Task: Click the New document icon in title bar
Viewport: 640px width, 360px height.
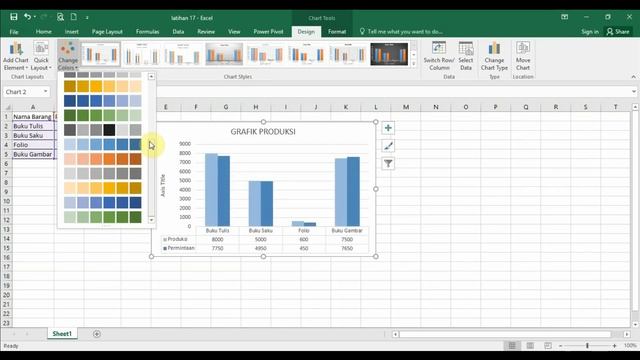Action: [73, 17]
